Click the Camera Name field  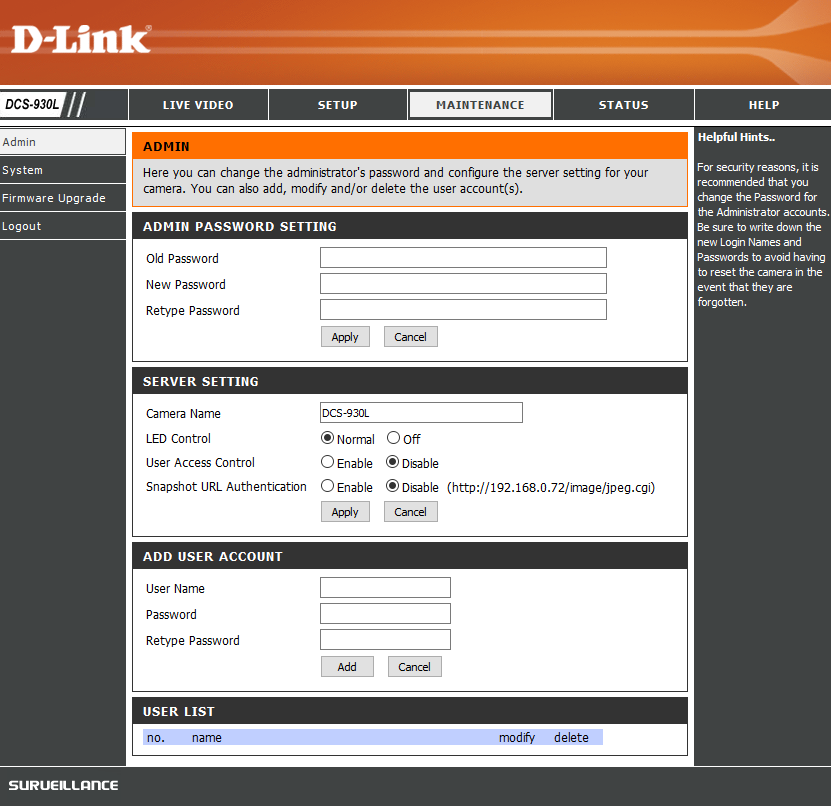point(421,413)
